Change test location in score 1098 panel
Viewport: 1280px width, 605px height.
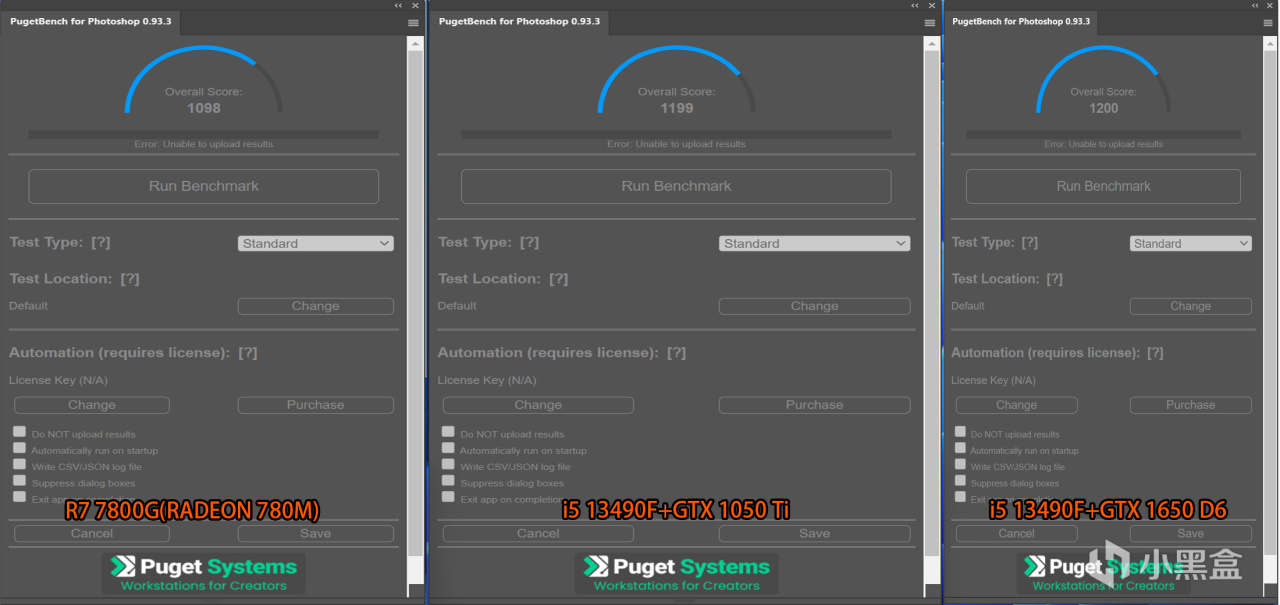coord(316,306)
